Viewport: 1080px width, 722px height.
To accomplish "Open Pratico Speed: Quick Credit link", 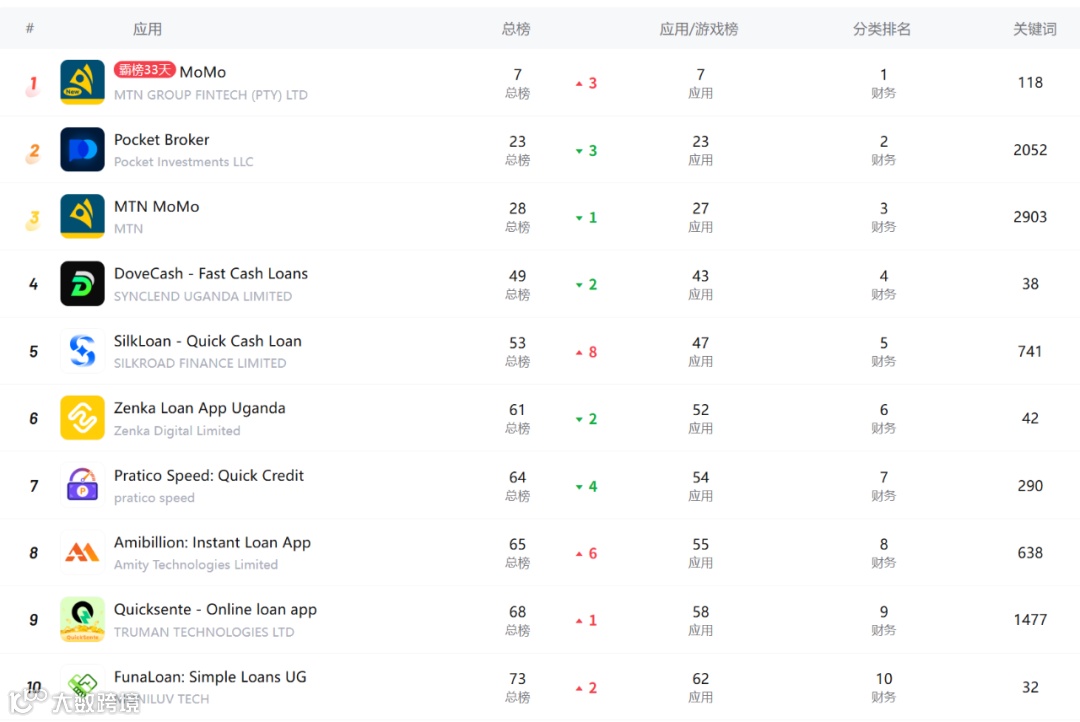I will 209,475.
